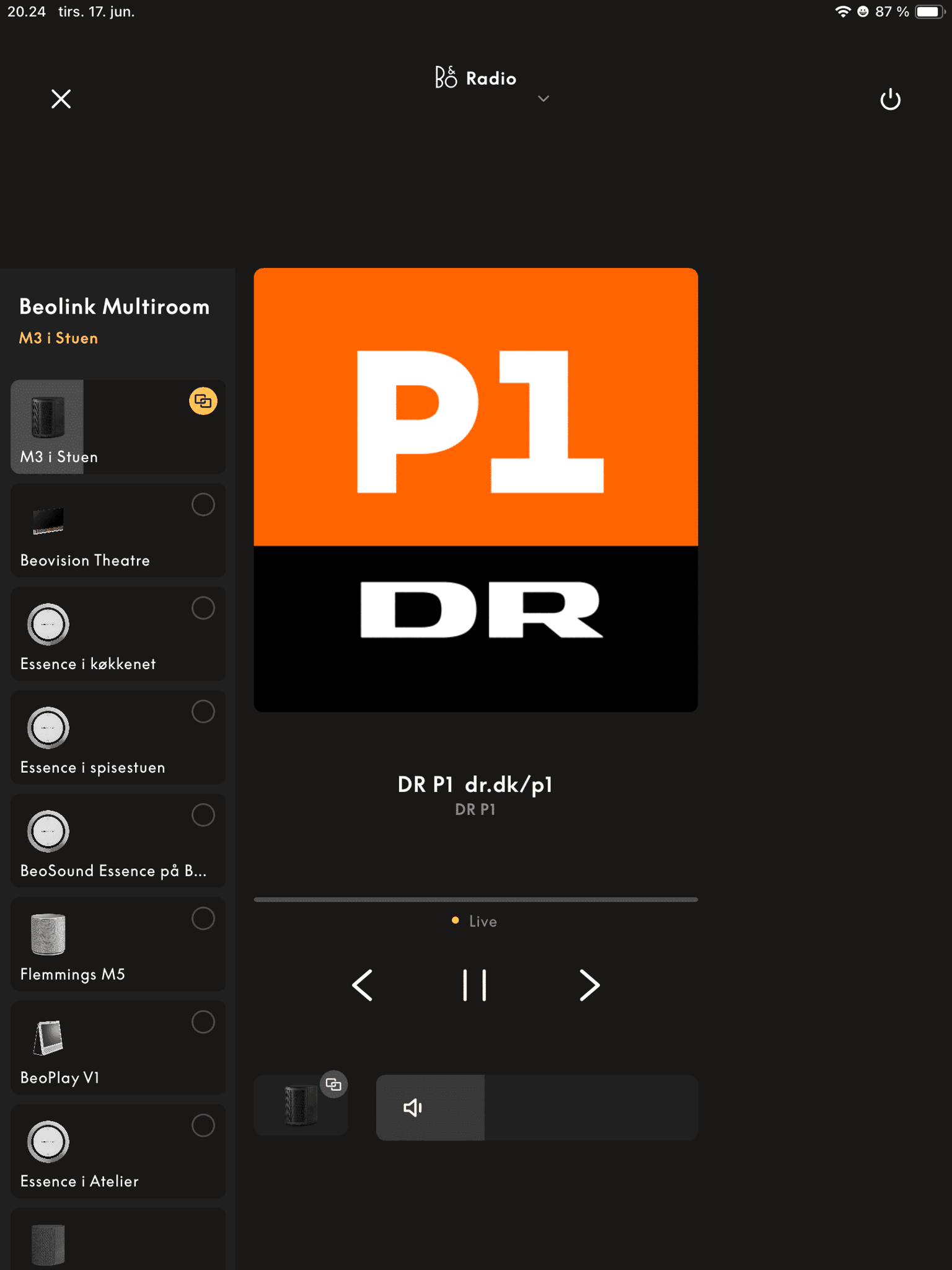Viewport: 952px width, 1270px height.
Task: Open the Radio source dropdown chevron
Action: pos(544,99)
